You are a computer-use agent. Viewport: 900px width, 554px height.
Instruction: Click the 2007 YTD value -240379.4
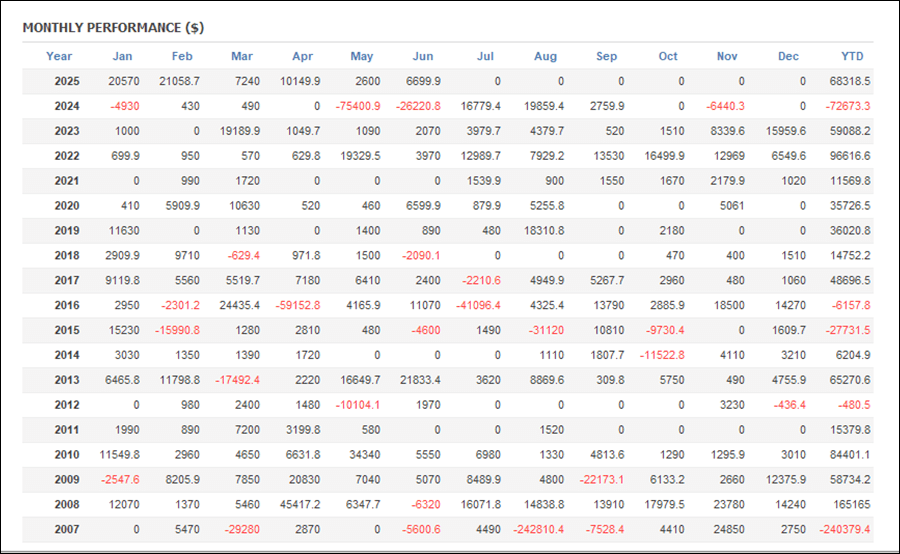(x=845, y=529)
